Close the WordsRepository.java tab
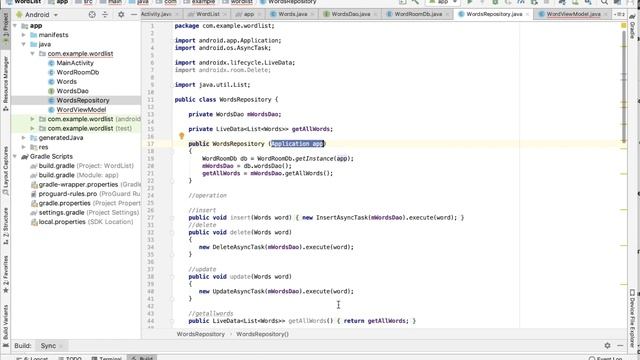640x360 pixels. [x=527, y=14]
